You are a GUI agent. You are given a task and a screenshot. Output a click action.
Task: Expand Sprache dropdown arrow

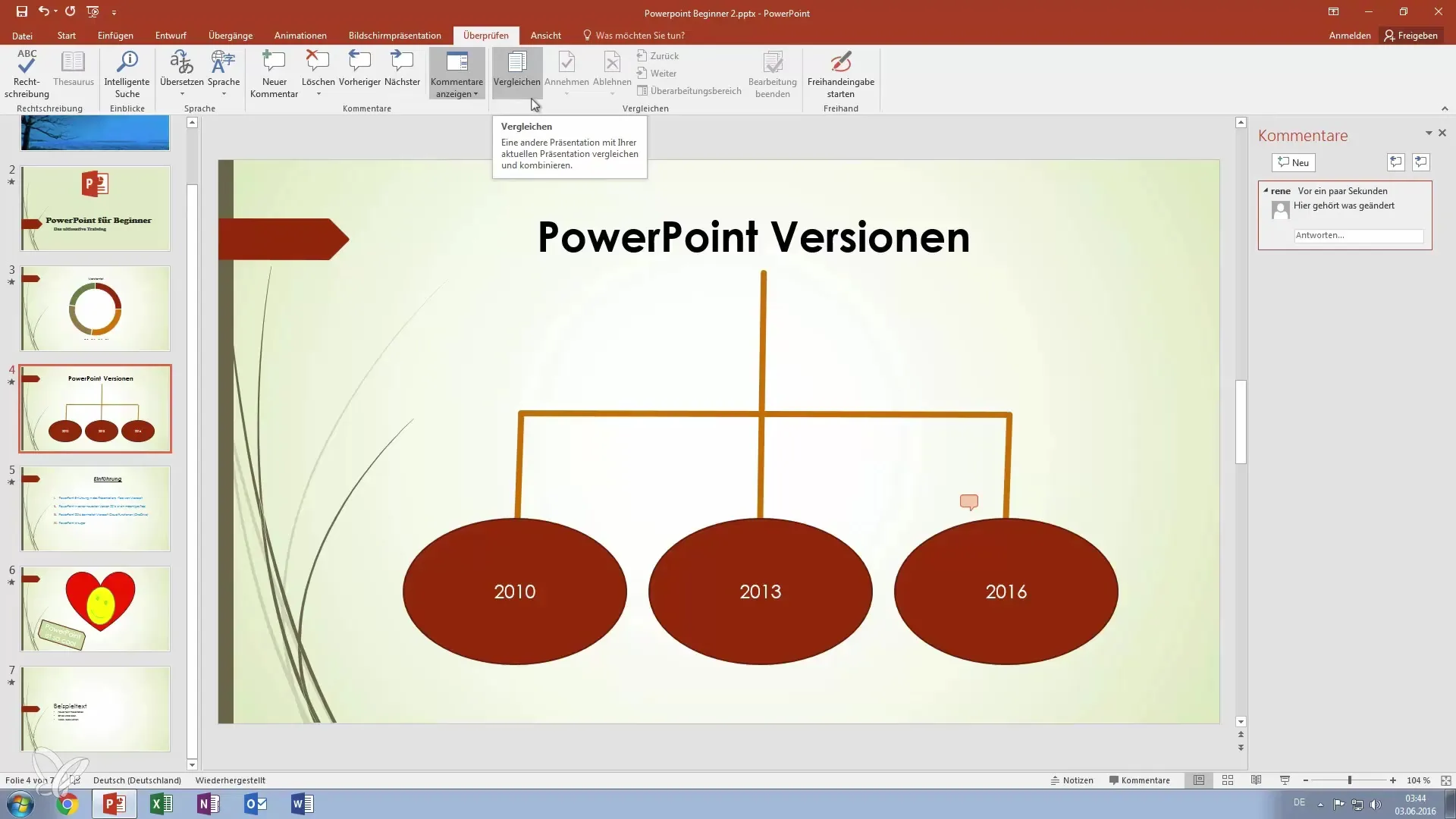pos(224,94)
